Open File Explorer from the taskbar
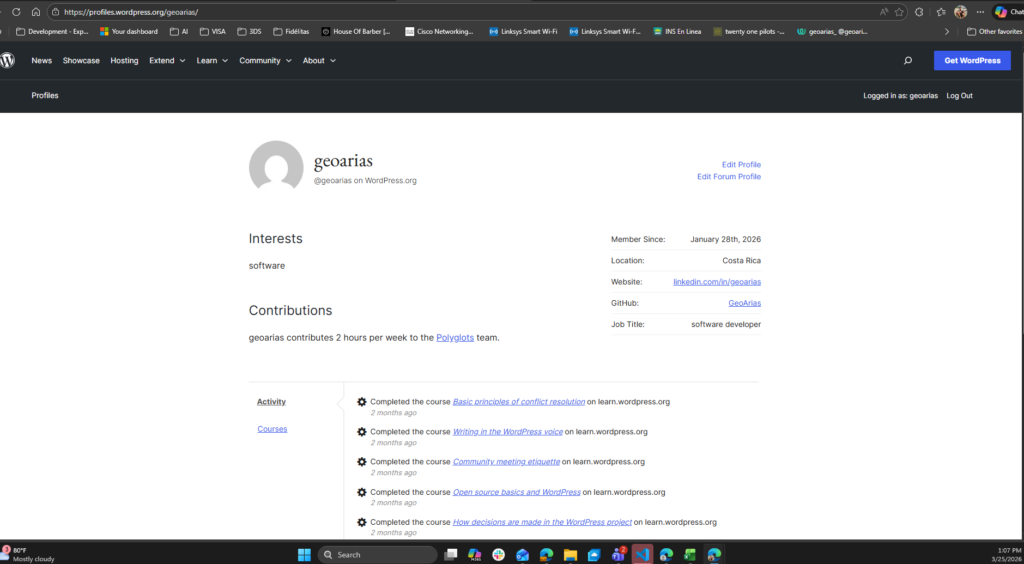 click(x=570, y=554)
